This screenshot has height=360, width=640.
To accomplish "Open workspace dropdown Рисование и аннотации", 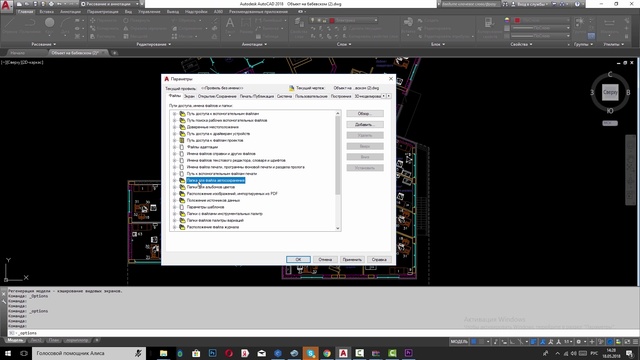I will 109,4.
